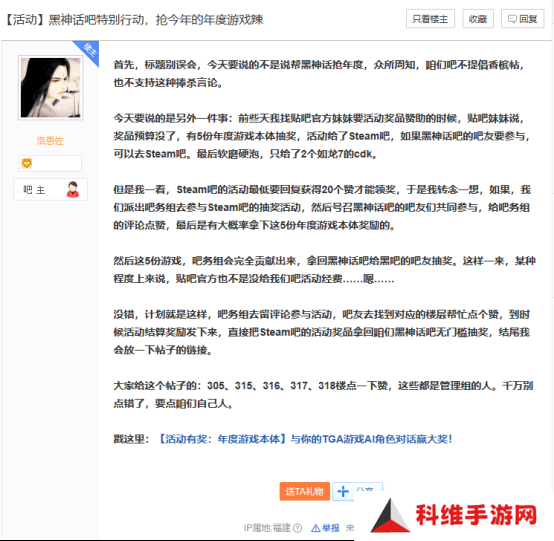Click the 科维手游网 triangle logo

coord(390,515)
